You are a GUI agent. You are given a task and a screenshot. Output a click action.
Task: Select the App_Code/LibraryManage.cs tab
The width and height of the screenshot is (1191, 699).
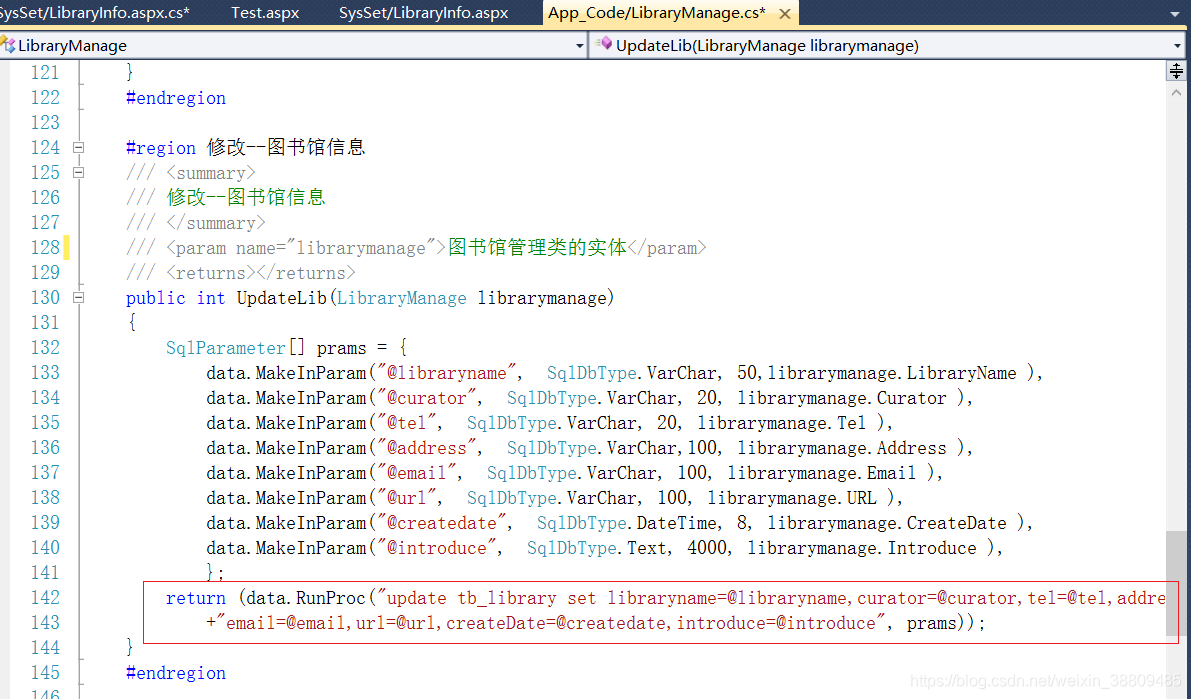click(x=657, y=13)
